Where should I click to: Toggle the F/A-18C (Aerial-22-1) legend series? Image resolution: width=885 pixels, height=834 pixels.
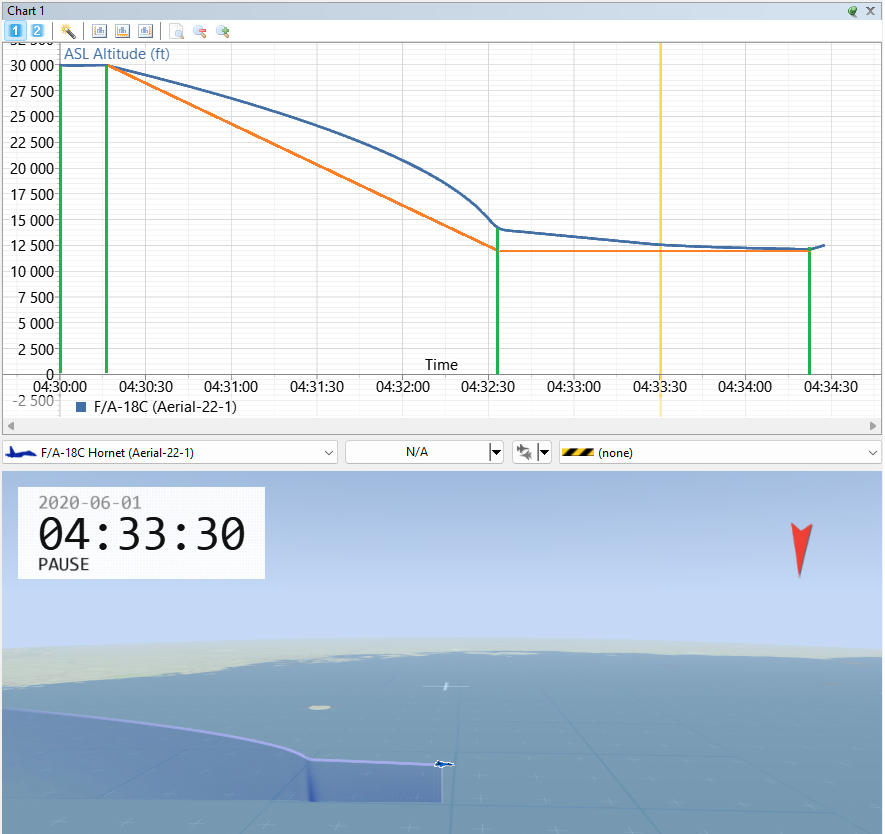pyautogui.click(x=156, y=407)
